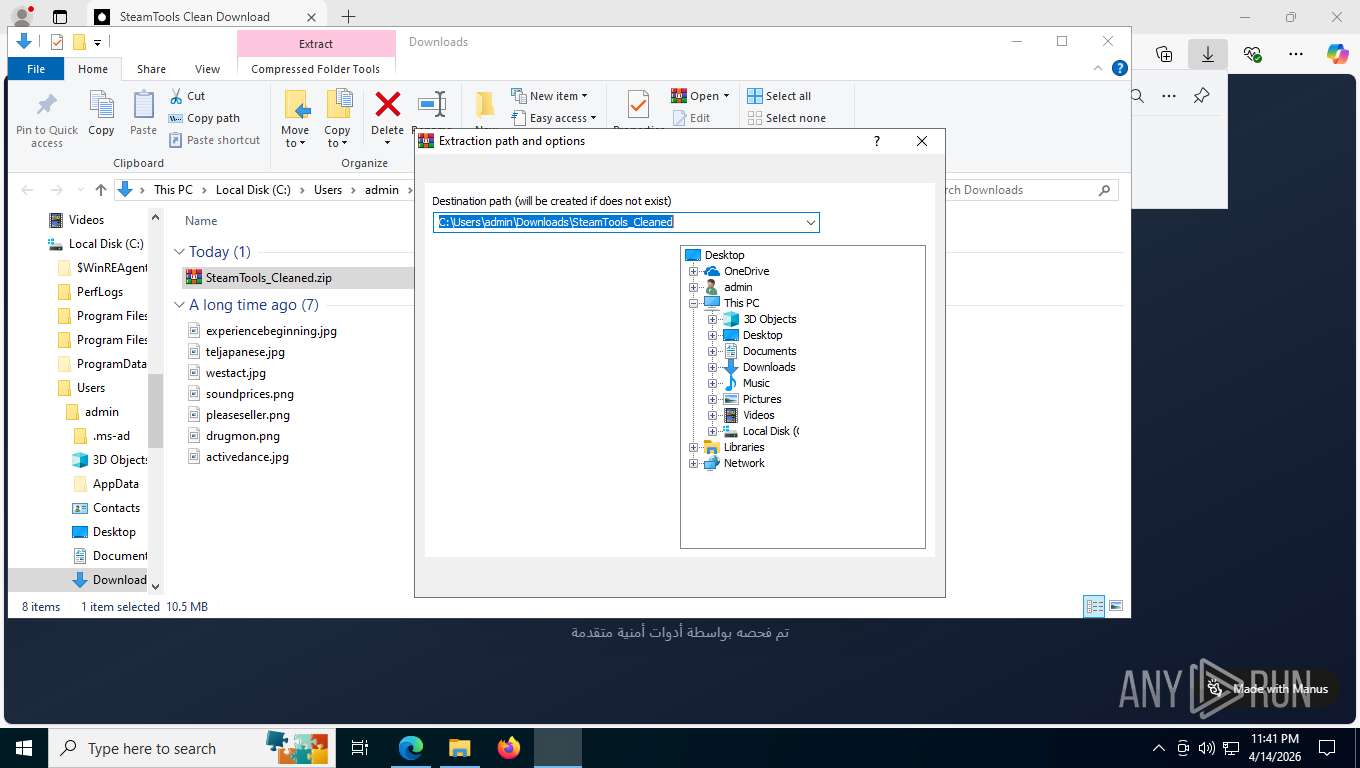Click the Select none option

(x=786, y=118)
